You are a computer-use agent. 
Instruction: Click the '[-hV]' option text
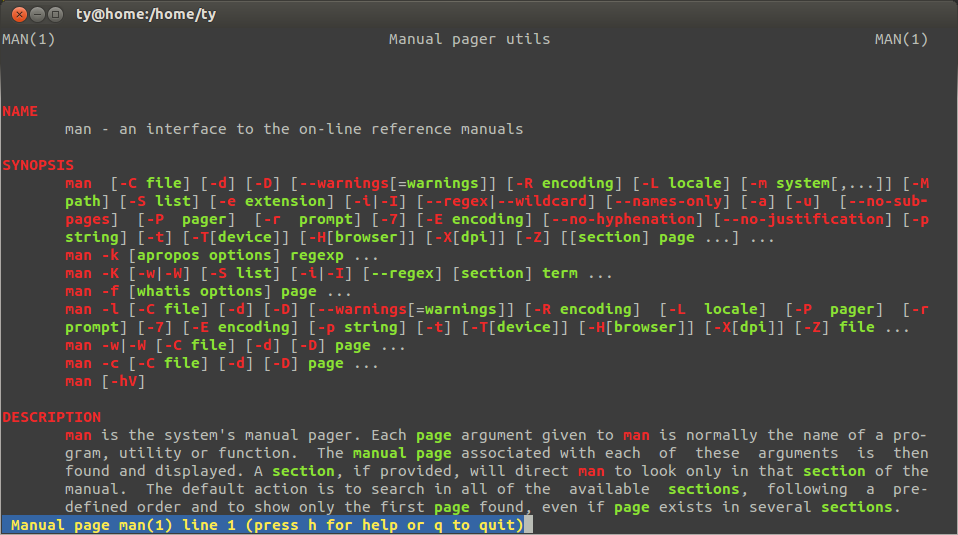[x=123, y=381]
